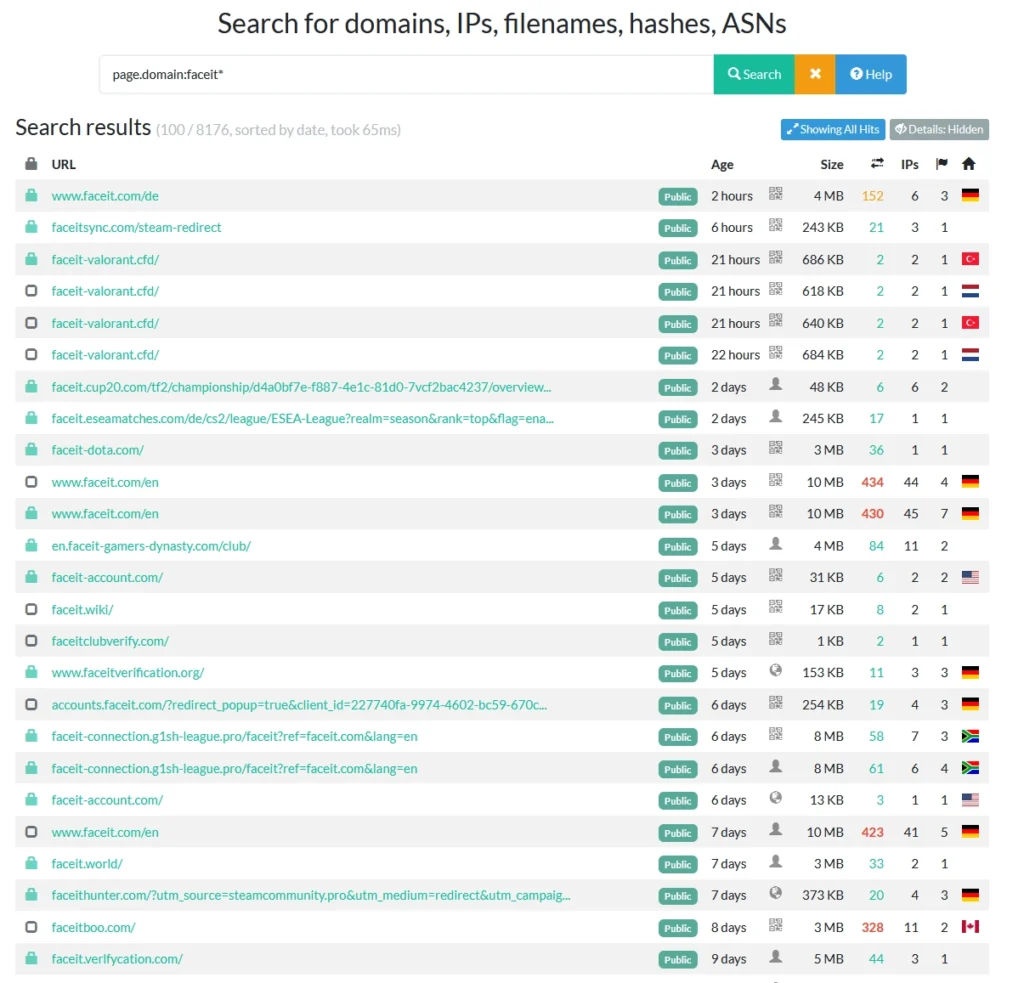
Task: Click the QR code icon on faceit.wiki row
Action: coord(775,607)
